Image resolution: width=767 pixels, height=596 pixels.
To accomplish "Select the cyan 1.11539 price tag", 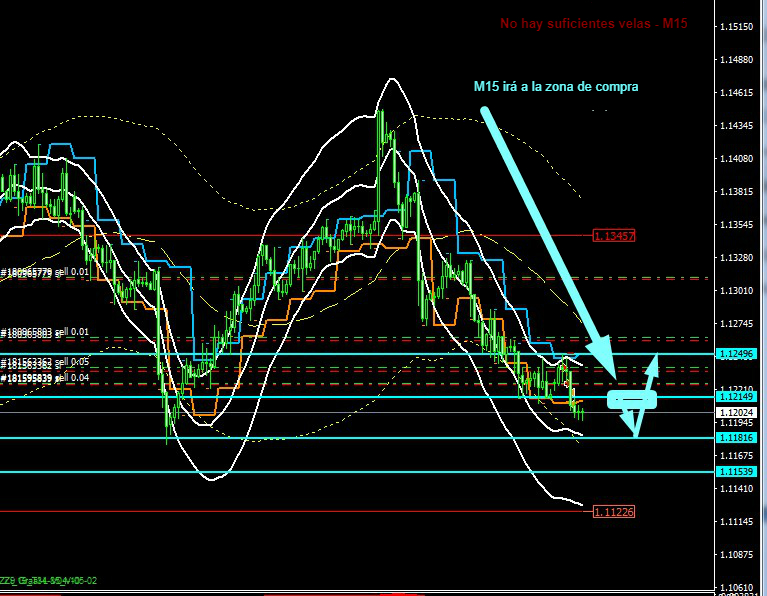I will click(737, 472).
